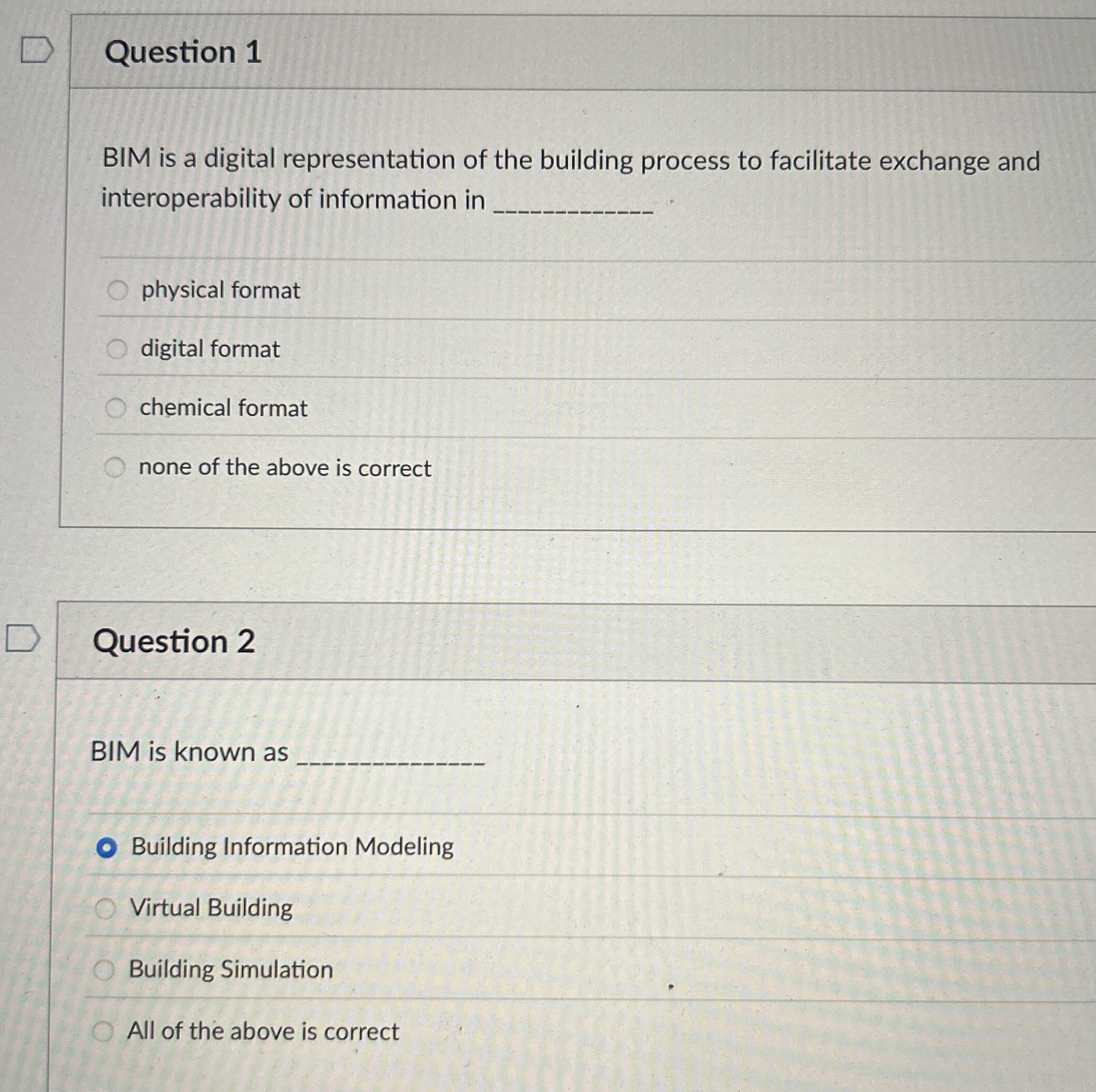This screenshot has height=1092, width=1096.
Task: Select the "Virtual Building" answer option
Action: (x=105, y=908)
